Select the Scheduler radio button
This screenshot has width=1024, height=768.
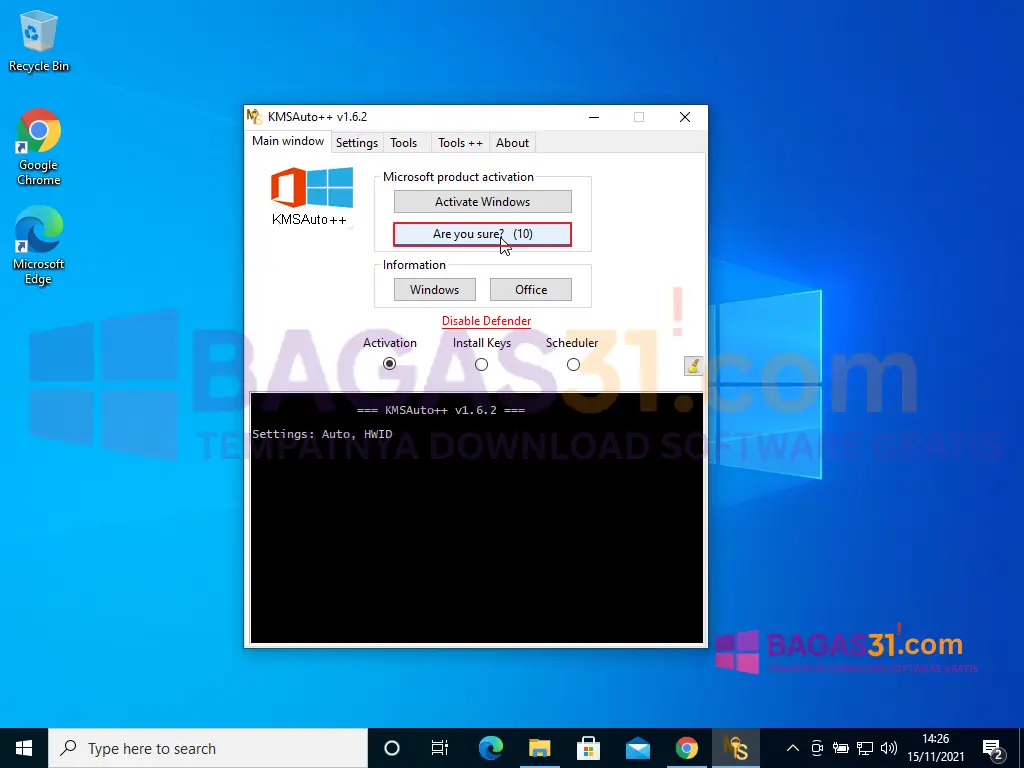point(573,364)
